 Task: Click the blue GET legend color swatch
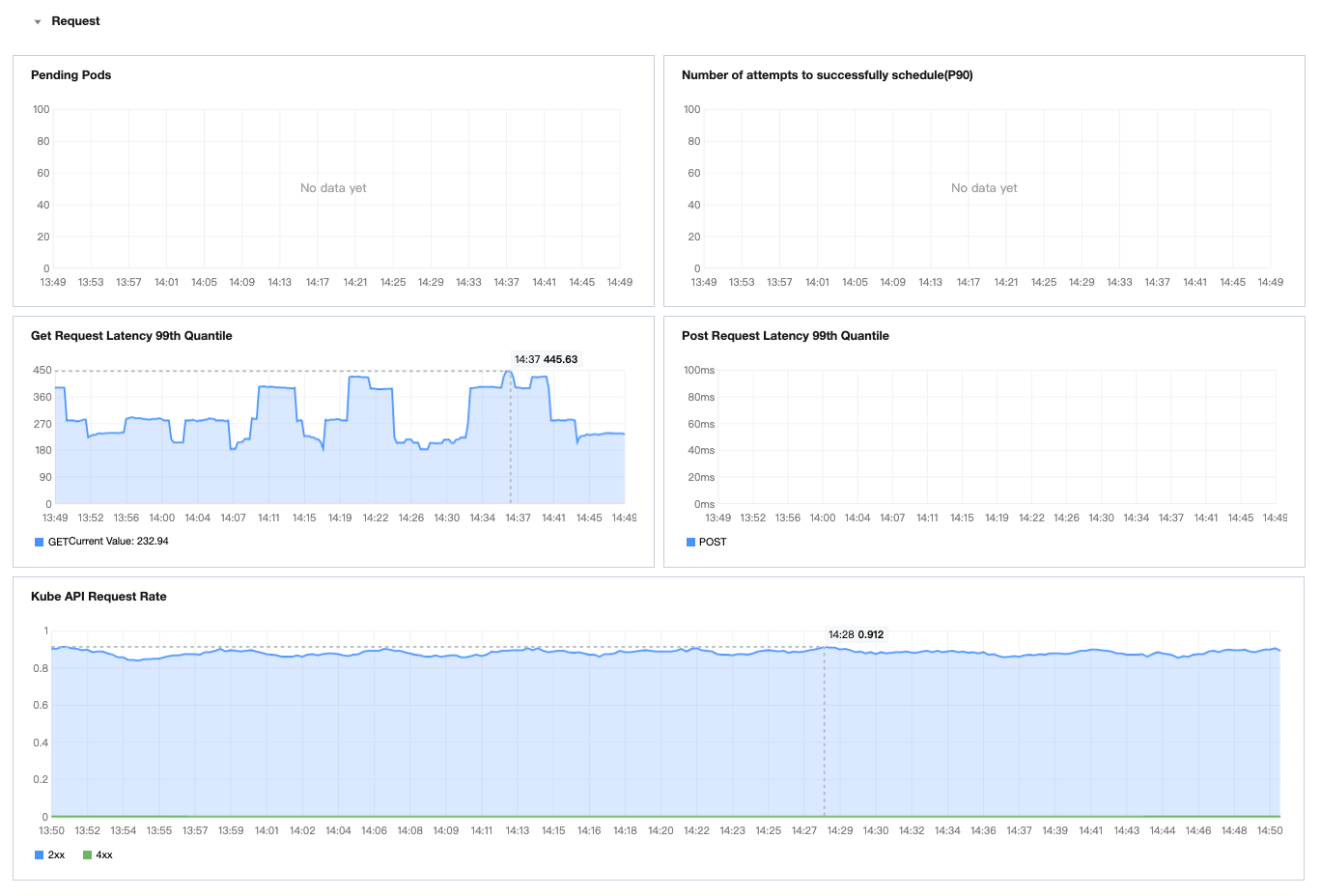[40, 542]
